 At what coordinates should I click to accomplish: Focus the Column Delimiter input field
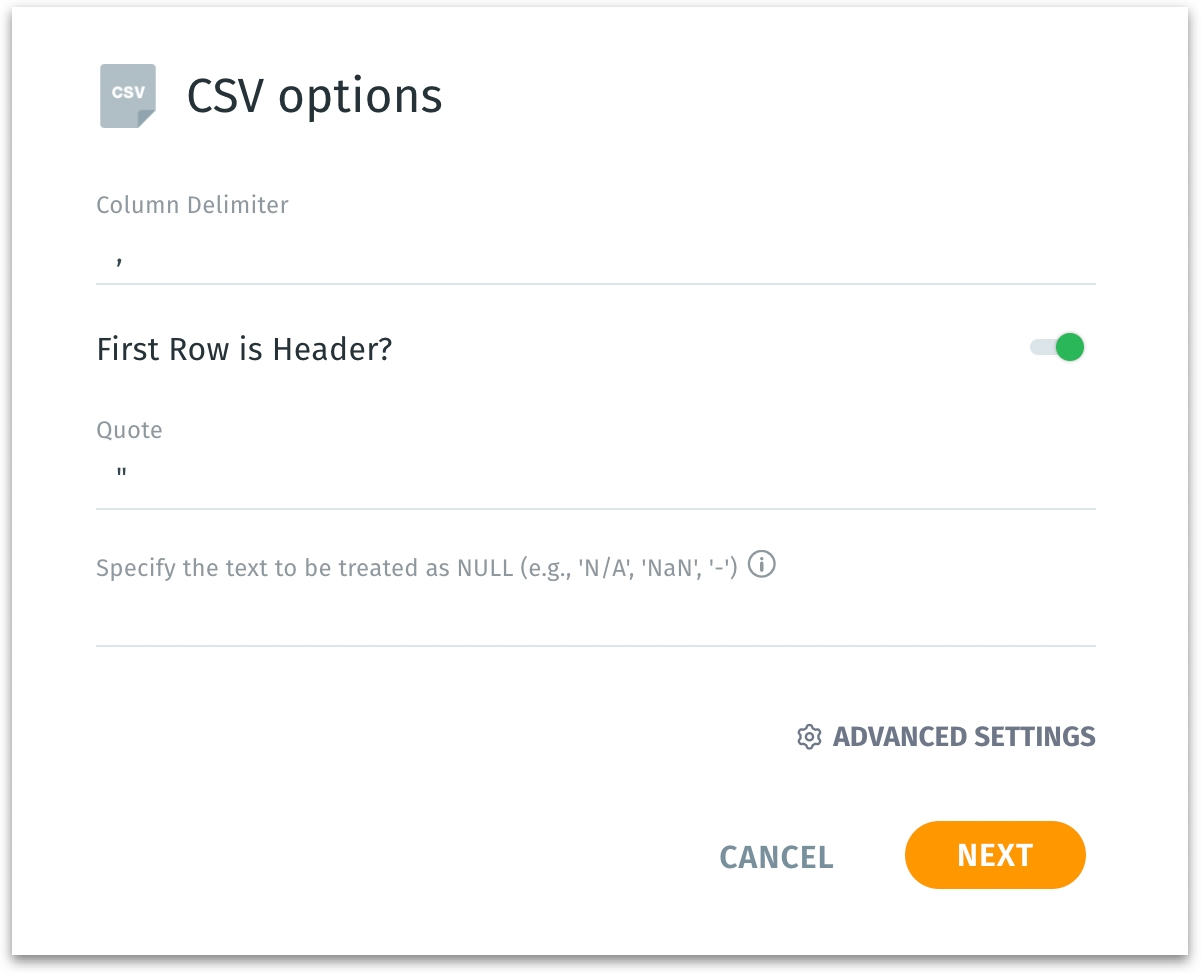tap(596, 259)
